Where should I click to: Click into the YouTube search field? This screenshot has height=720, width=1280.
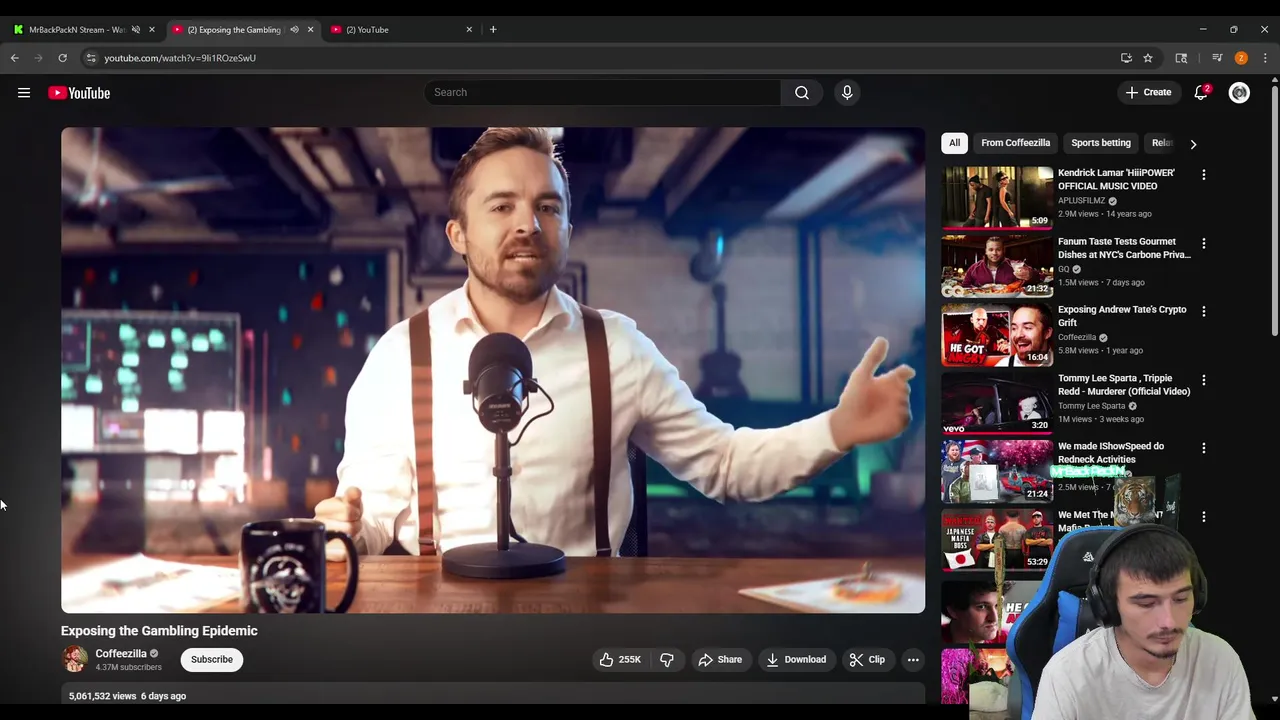tap(603, 92)
